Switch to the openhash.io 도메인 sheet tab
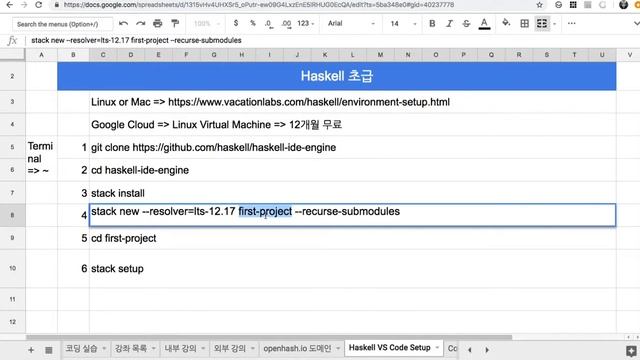Screen dimensions: 640x360 pyautogui.click(x=297, y=349)
